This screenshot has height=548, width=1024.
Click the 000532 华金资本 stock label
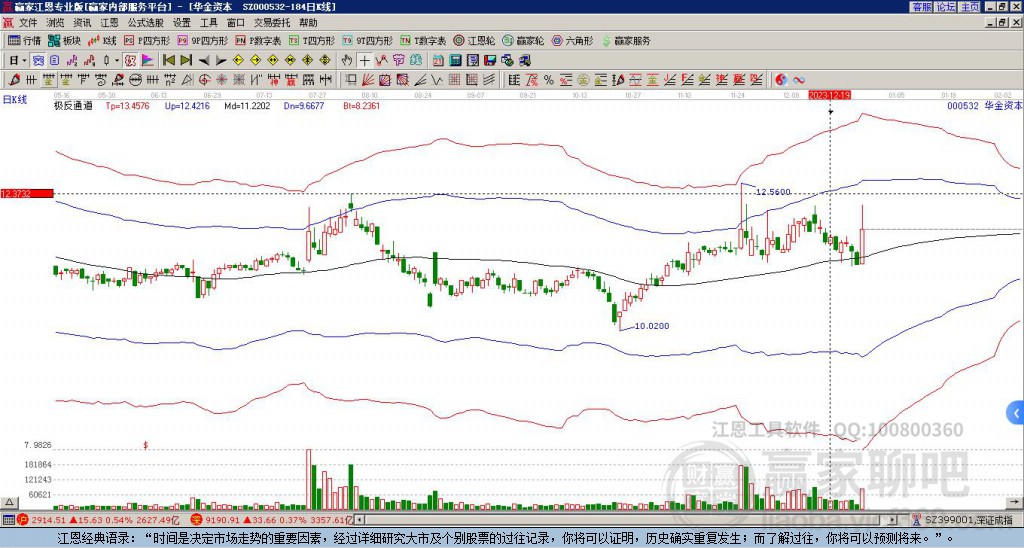tap(984, 105)
